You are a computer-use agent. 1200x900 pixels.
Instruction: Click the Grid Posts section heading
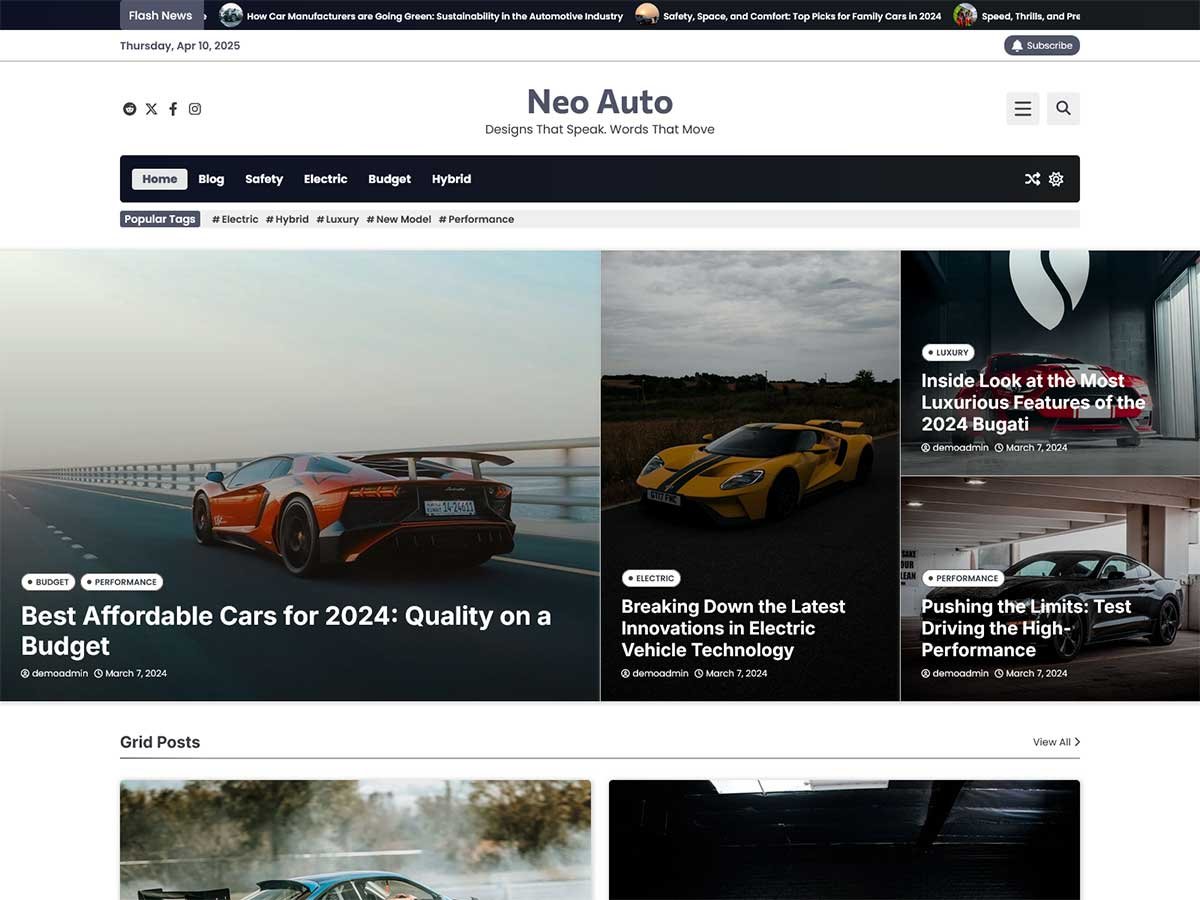160,742
